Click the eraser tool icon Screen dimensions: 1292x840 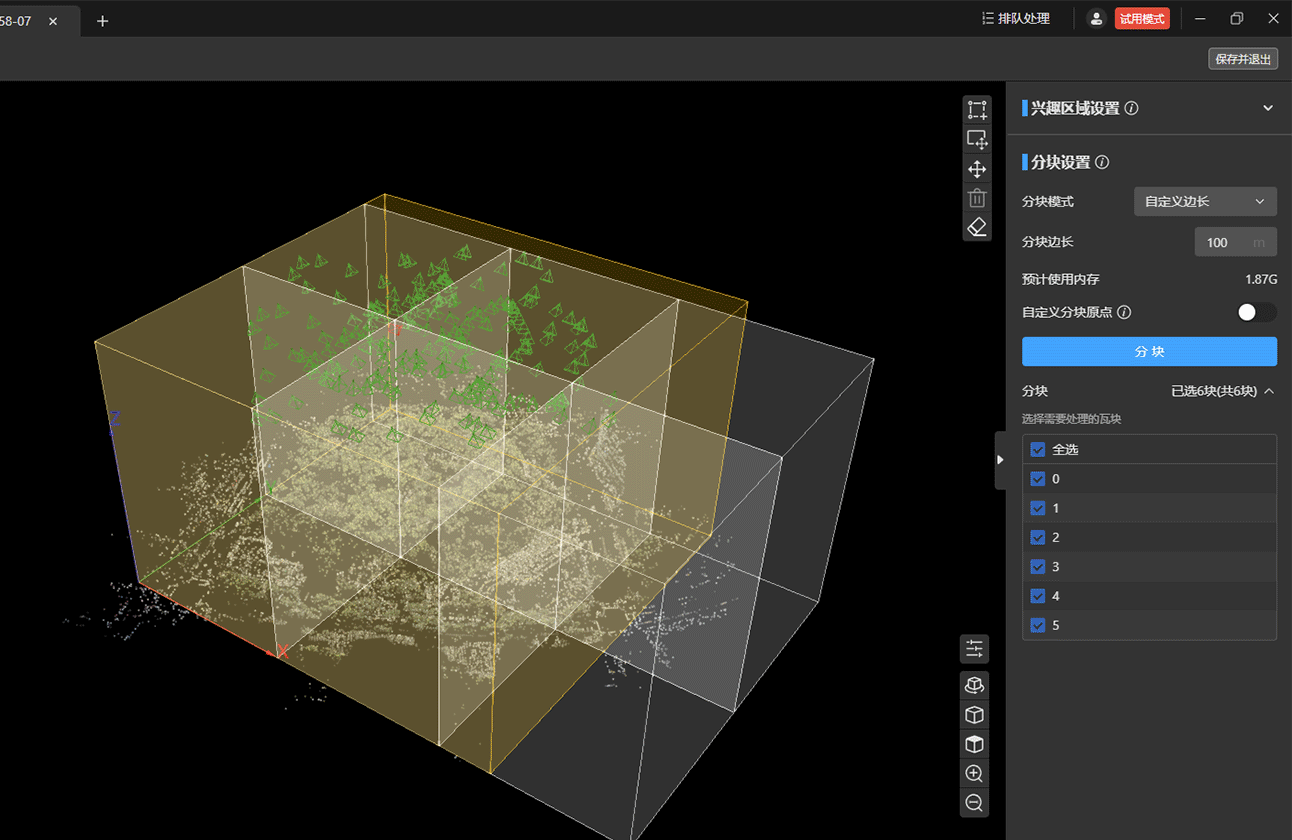click(977, 227)
